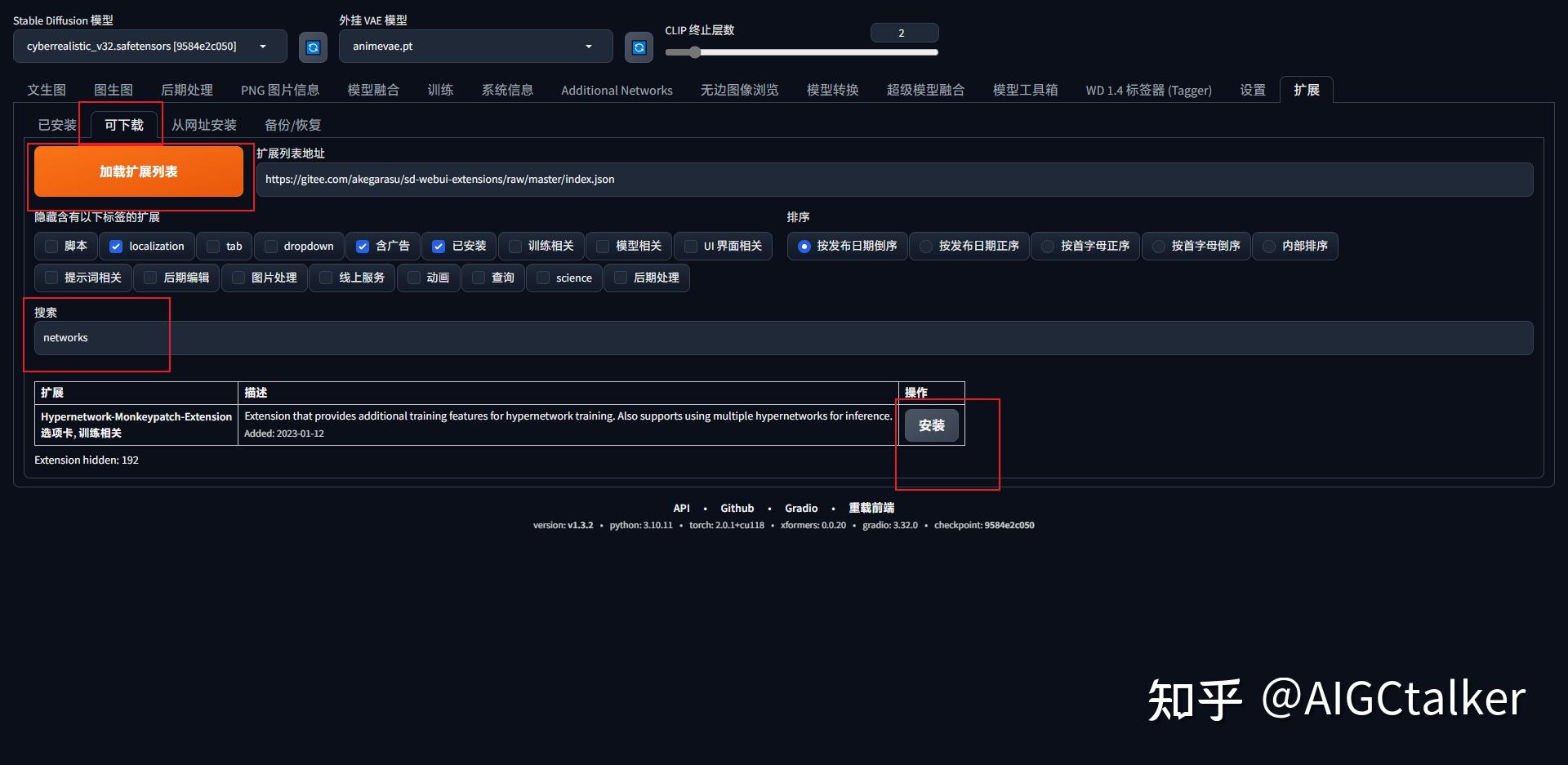Uncheck the 含广告 filter
Viewport: 1568px width, 765px height.
point(363,246)
